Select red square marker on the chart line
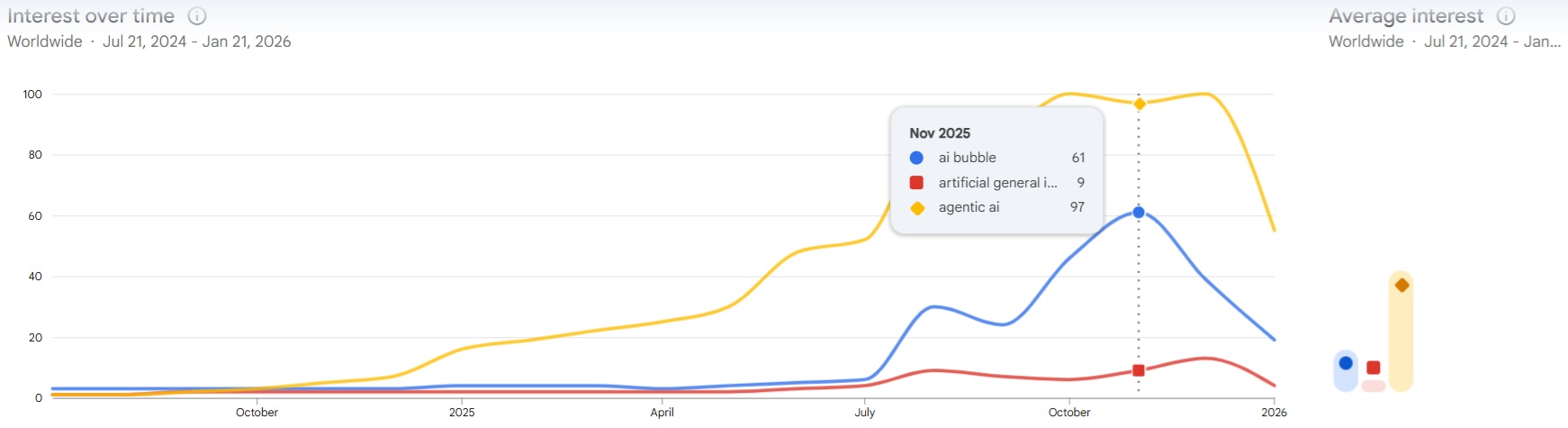Screen dimensions: 1568x428 pos(1139,370)
